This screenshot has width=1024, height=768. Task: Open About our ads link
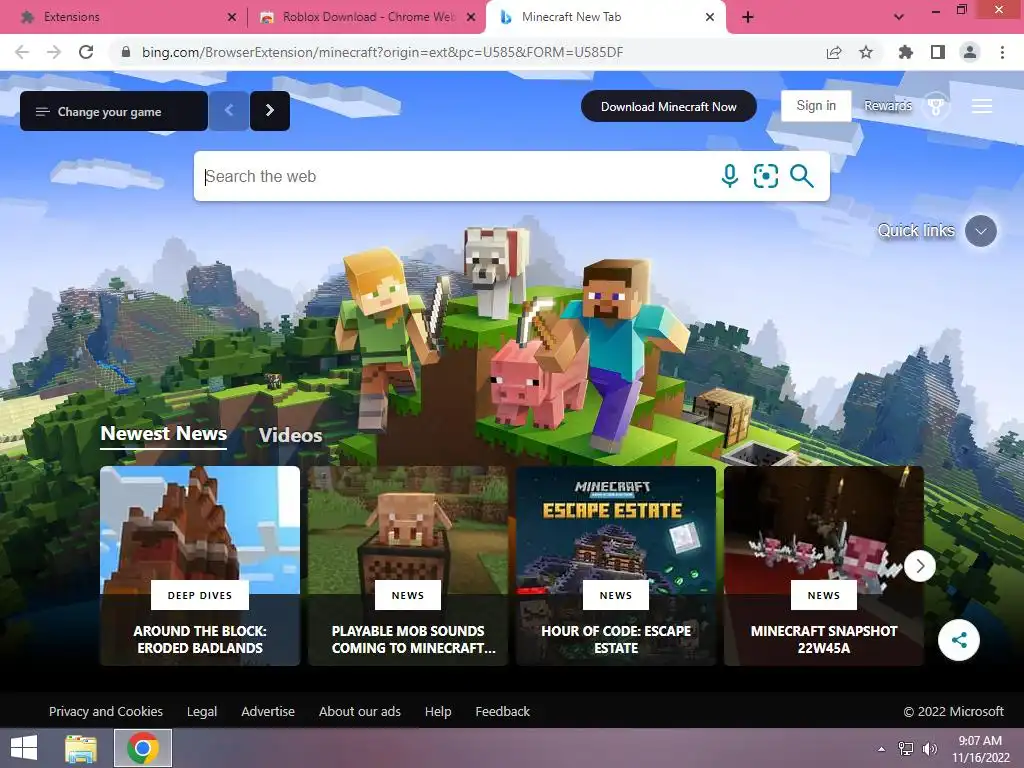[x=360, y=711]
